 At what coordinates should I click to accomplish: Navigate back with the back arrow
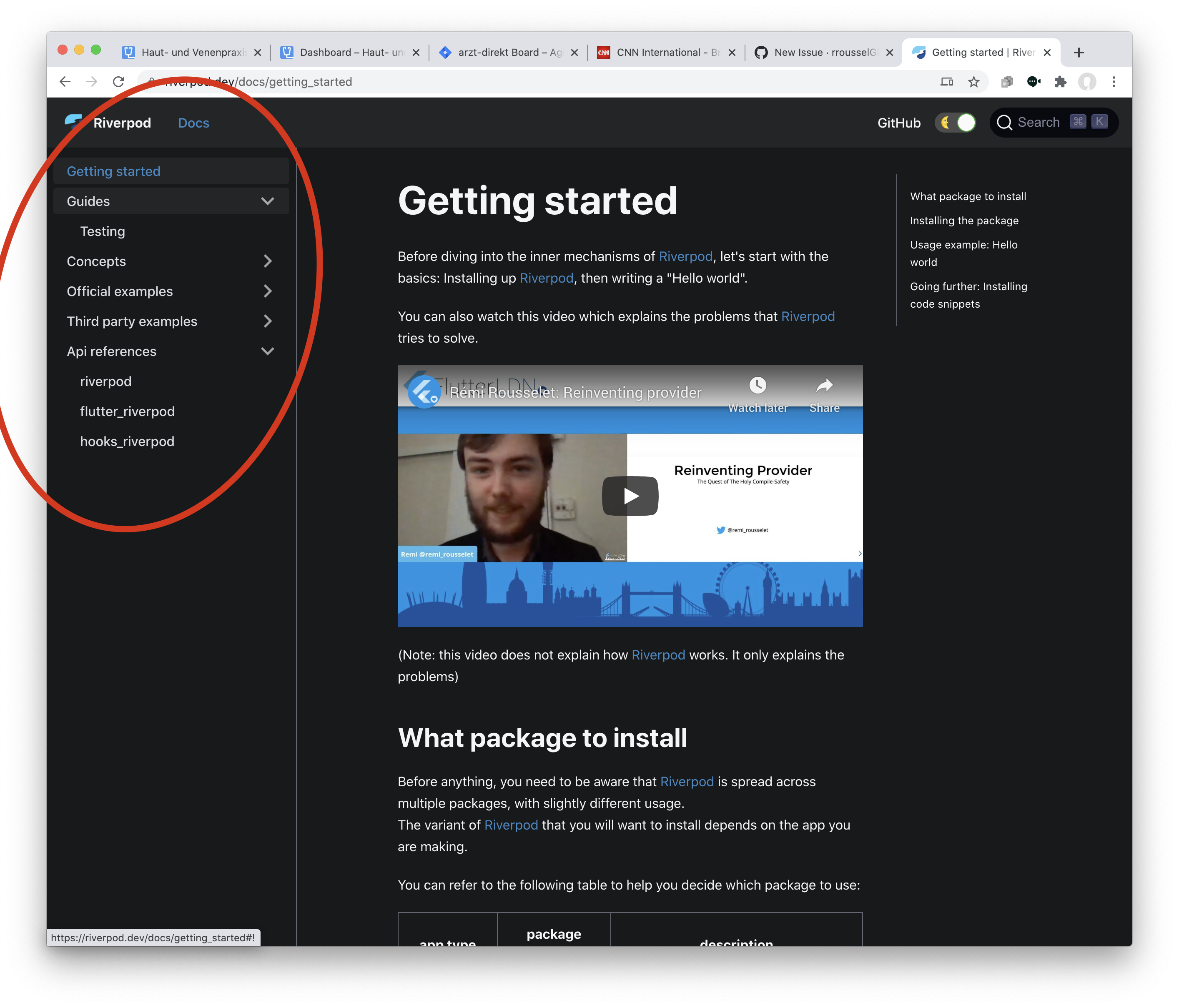(x=65, y=81)
